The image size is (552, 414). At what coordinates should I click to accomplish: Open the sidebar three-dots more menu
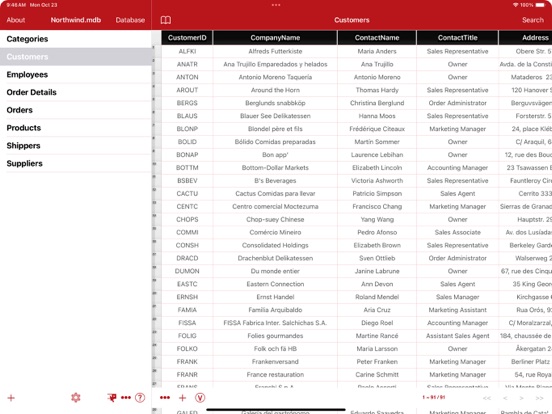126,398
